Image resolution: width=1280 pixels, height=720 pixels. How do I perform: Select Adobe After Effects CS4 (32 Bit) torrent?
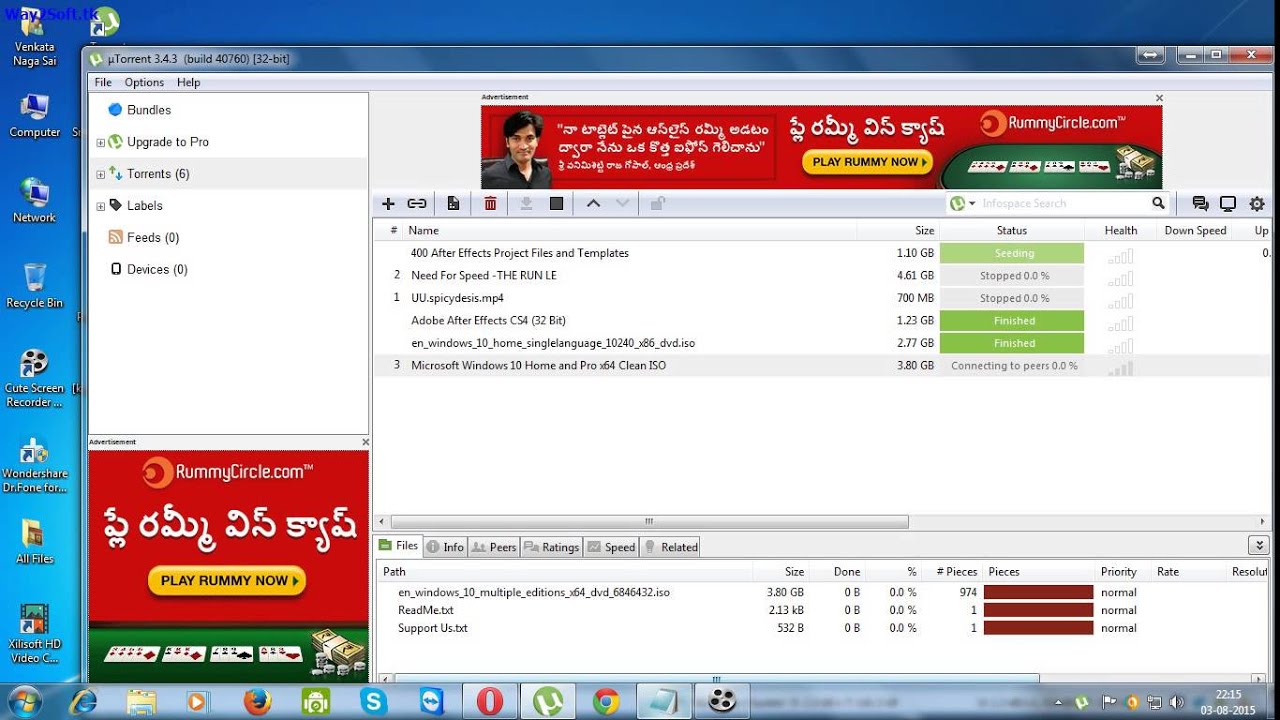[x=488, y=321]
